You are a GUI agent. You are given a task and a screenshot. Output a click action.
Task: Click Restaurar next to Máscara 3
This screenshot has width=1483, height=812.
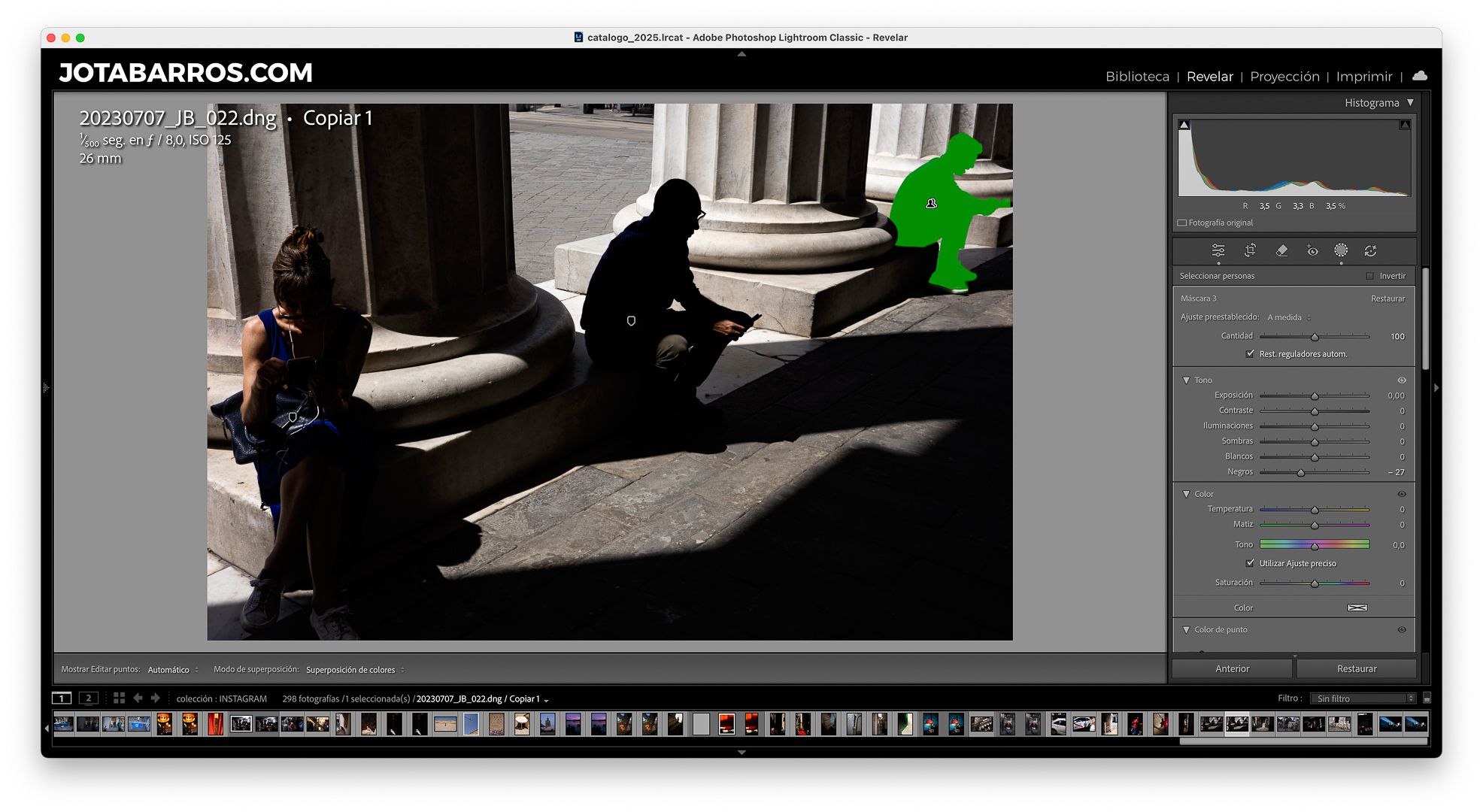tap(1387, 298)
